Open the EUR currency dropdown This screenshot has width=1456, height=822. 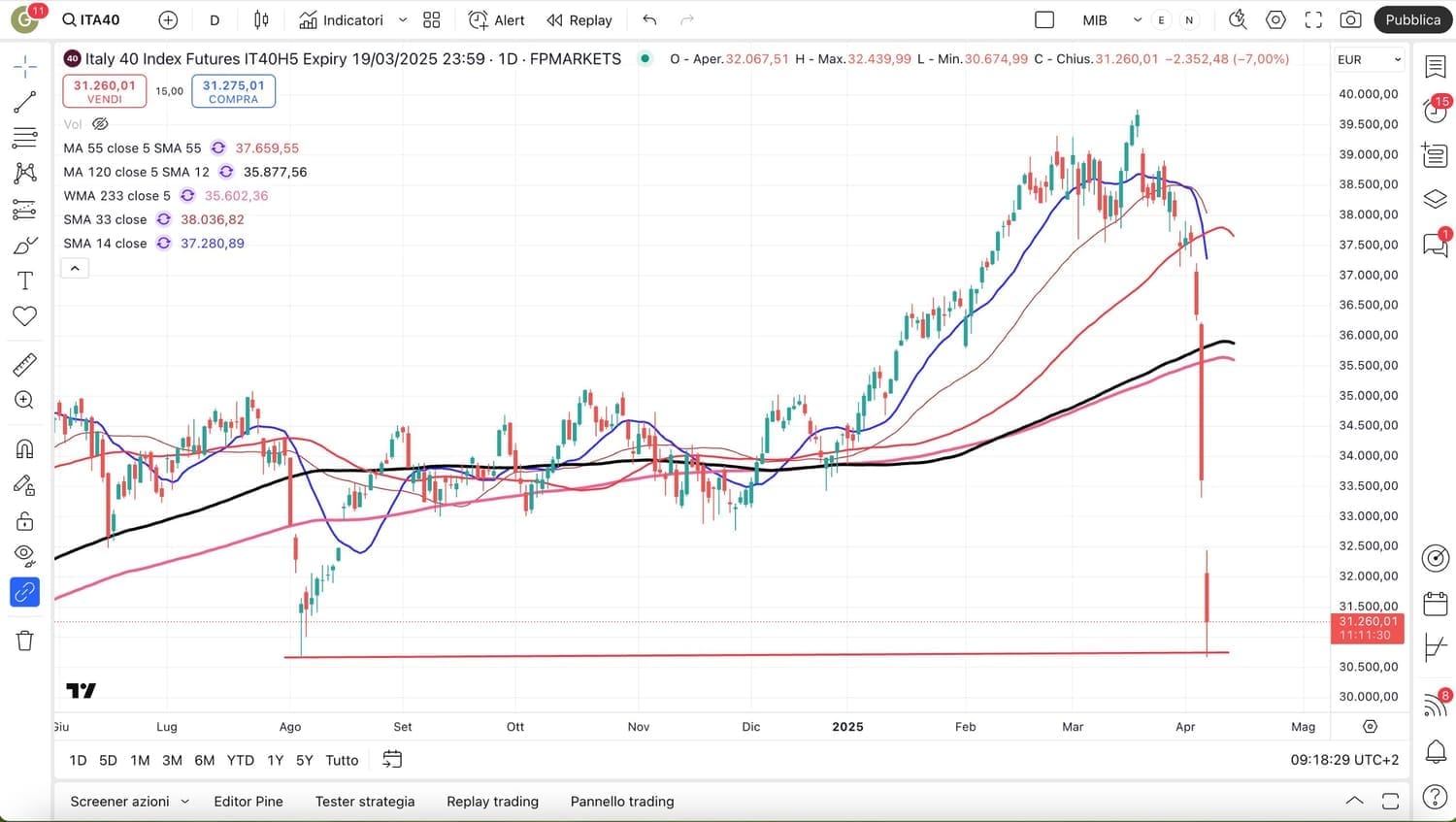tap(1369, 59)
